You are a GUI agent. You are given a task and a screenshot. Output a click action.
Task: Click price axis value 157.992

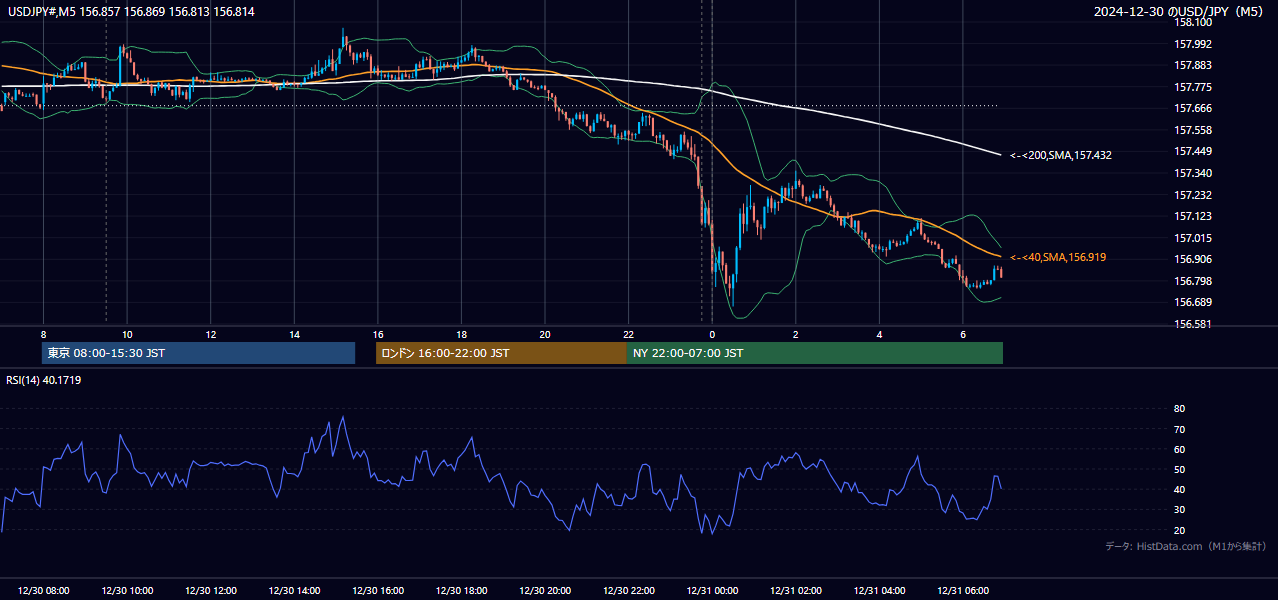(1193, 44)
